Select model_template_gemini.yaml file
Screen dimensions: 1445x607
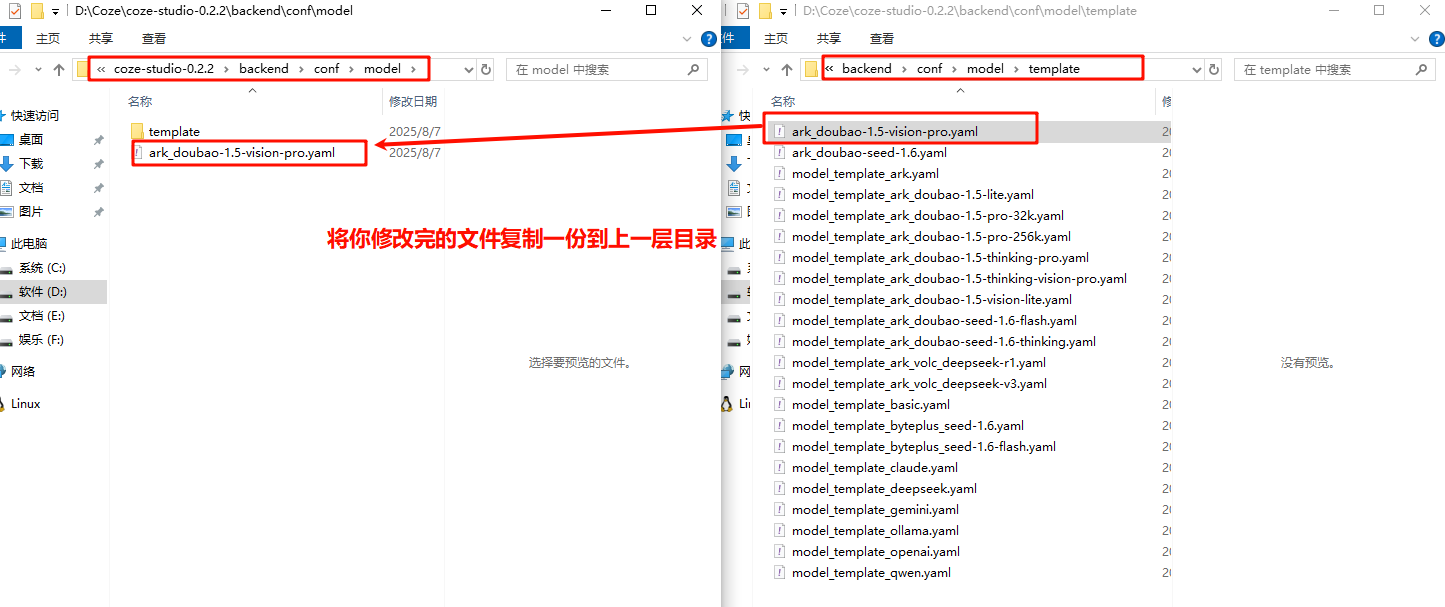pyautogui.click(x=875, y=510)
